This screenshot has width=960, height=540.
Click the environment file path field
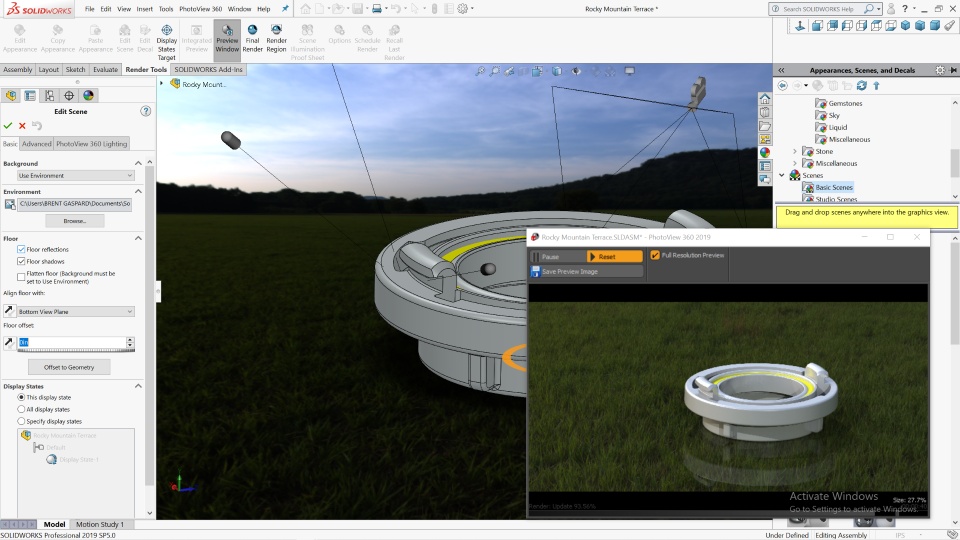tap(75, 203)
